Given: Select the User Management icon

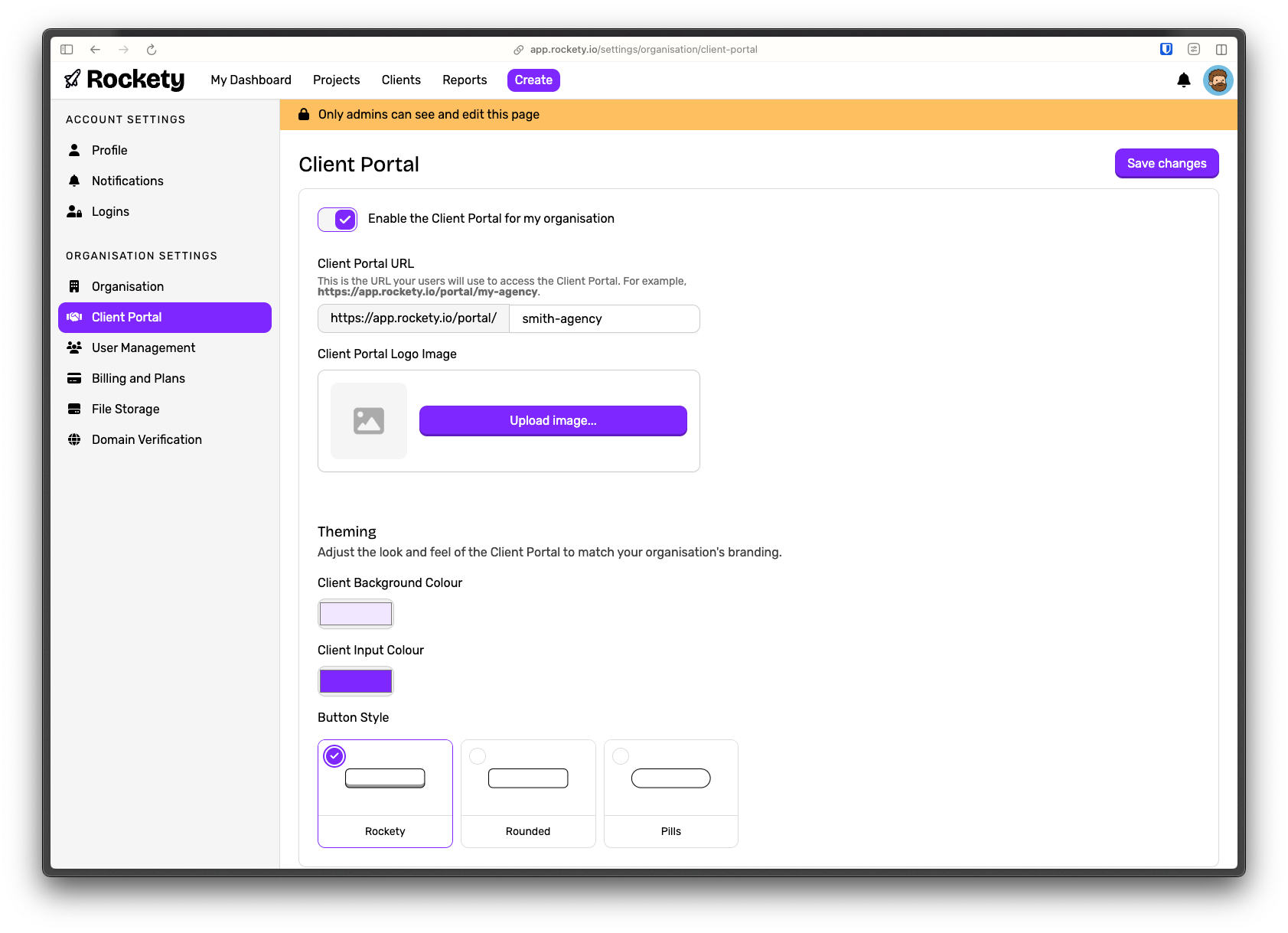Looking at the screenshot, I should coord(73,347).
